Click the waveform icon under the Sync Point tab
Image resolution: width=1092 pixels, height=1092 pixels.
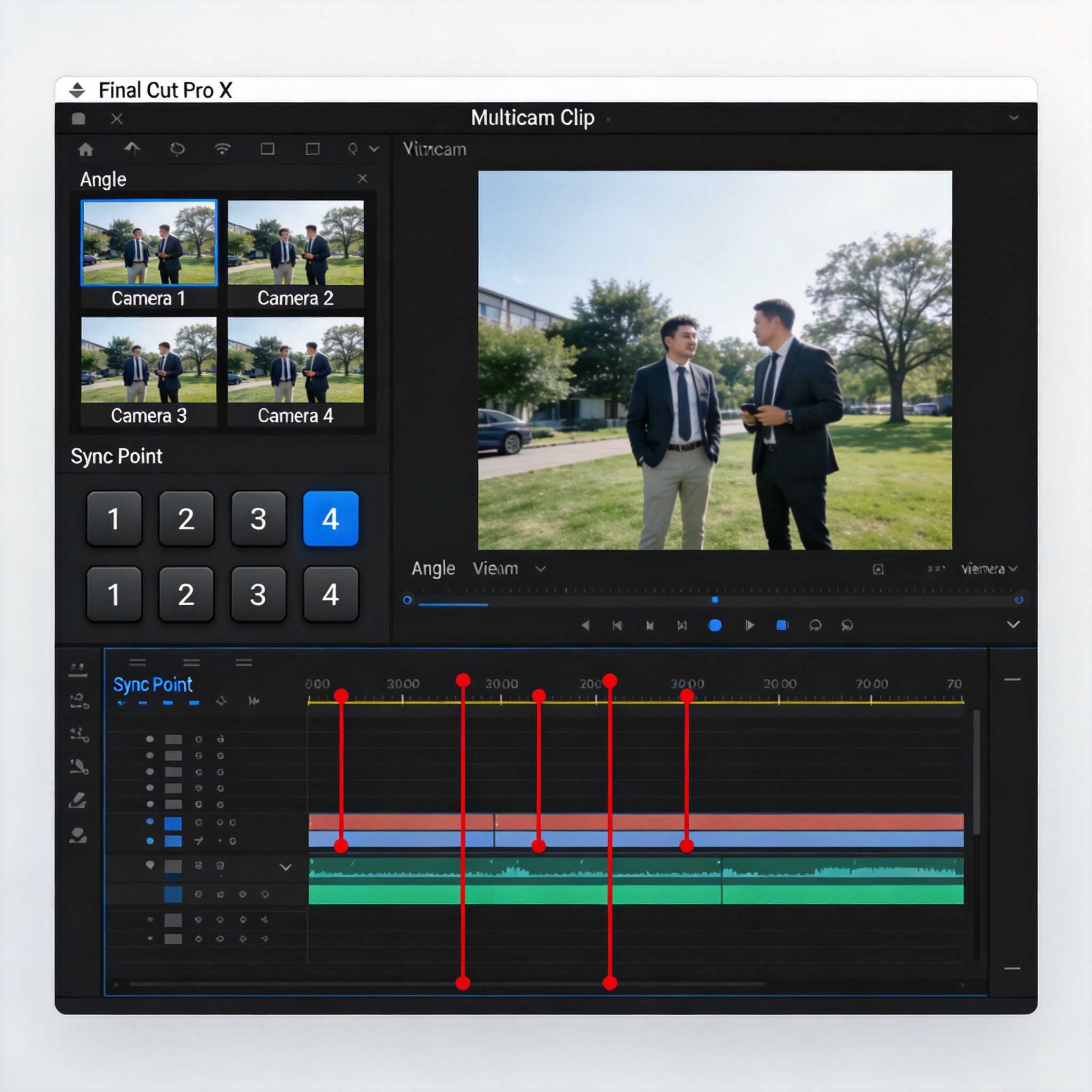pyautogui.click(x=254, y=701)
